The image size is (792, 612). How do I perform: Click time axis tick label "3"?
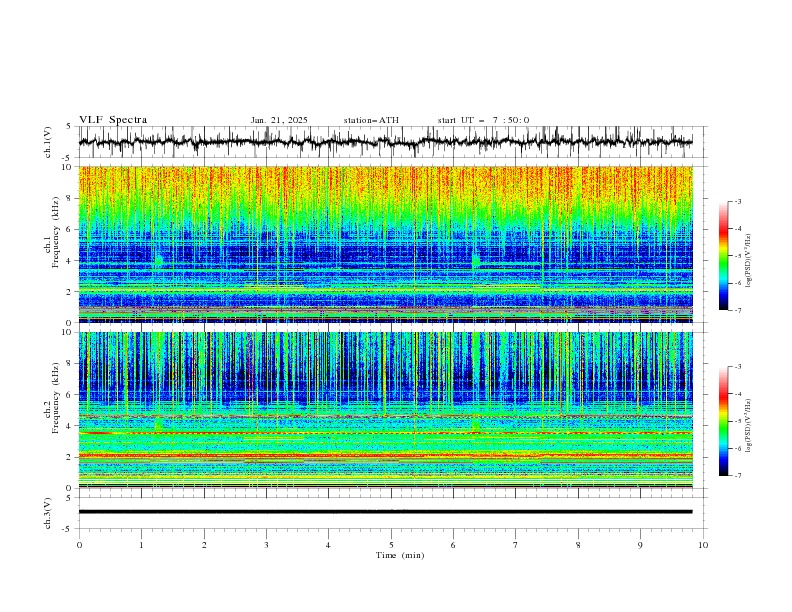point(266,545)
